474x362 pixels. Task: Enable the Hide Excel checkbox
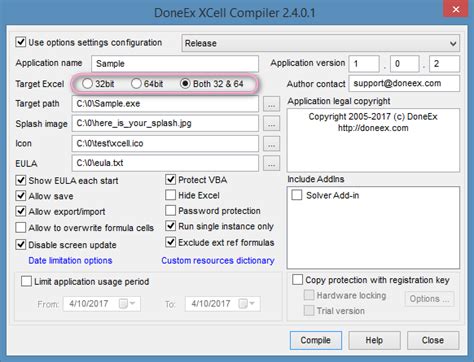[x=171, y=195]
